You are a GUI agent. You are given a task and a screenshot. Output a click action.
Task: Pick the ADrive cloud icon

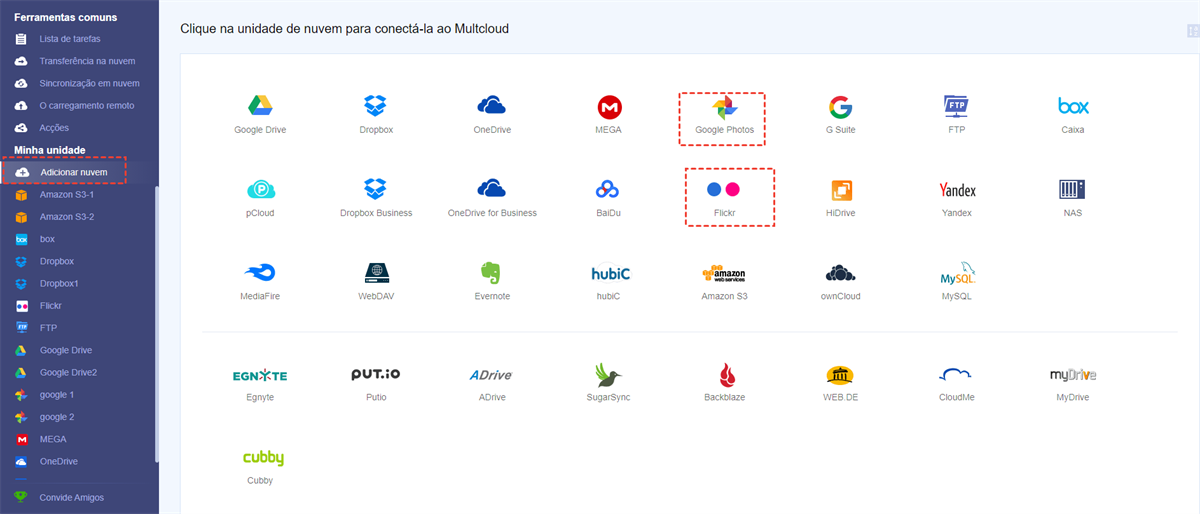(x=490, y=375)
